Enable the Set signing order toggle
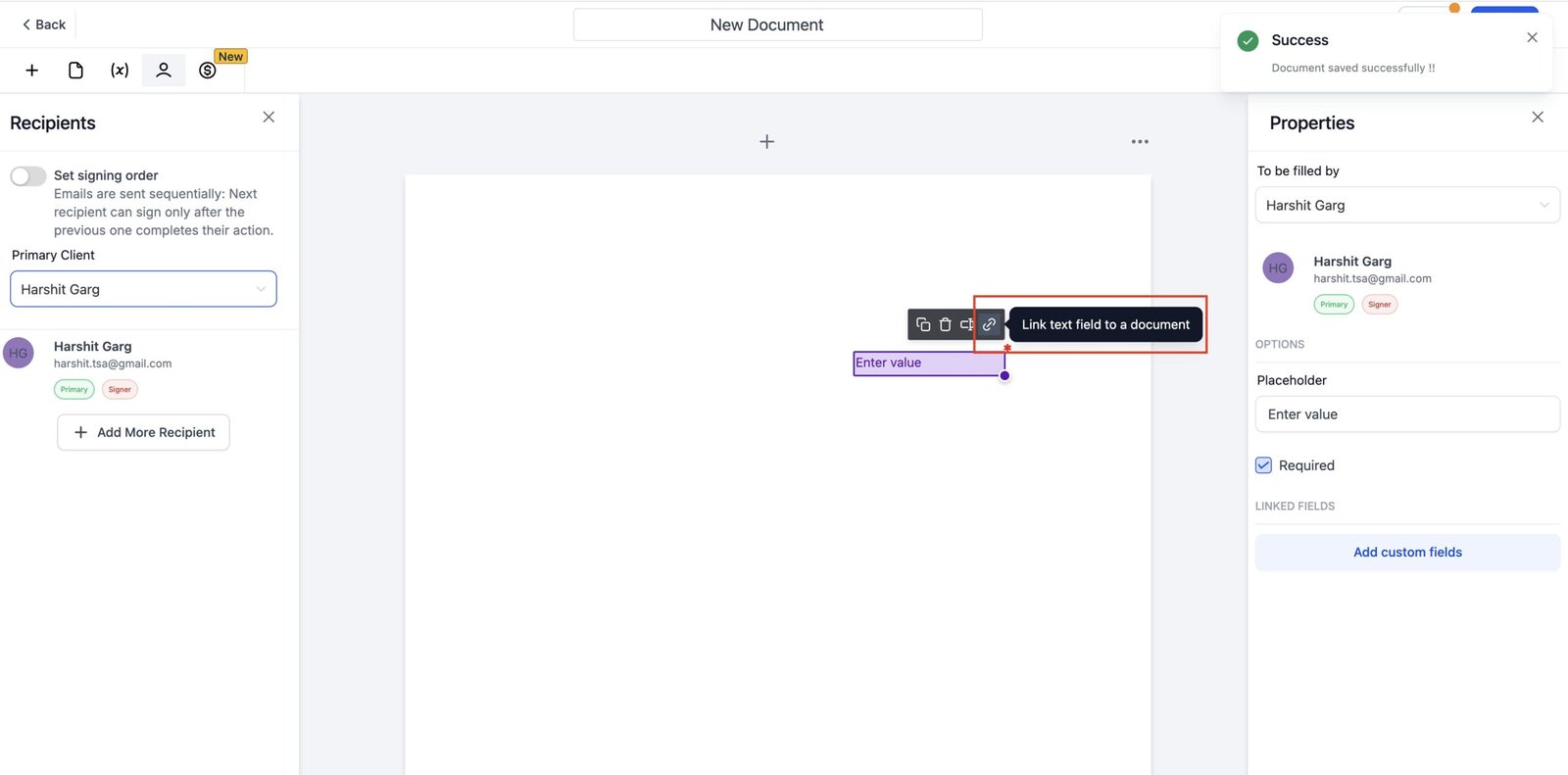 [28, 176]
